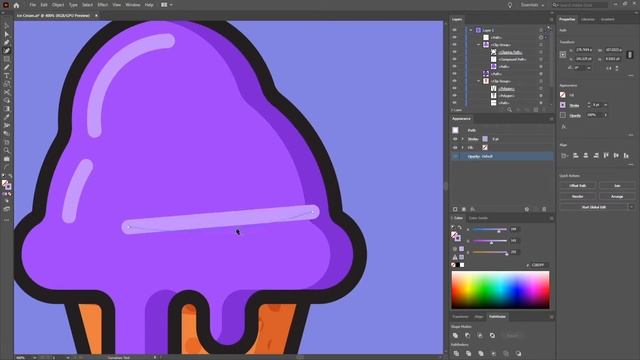640x360 pixels.
Task: Open the Window menu
Action: point(133,5)
